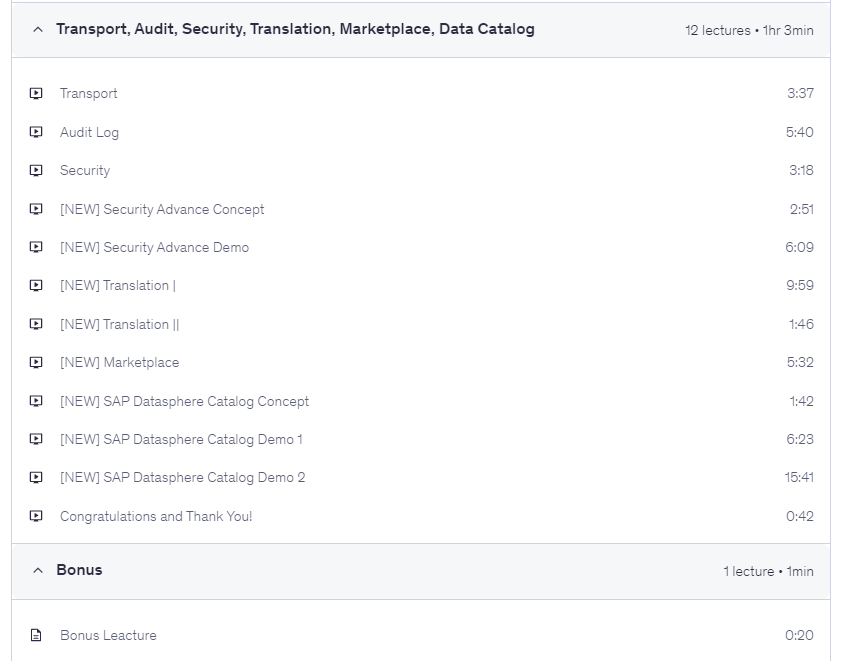The image size is (851, 661).
Task: Click video icon for Catalog Demo 2
Action: (37, 478)
